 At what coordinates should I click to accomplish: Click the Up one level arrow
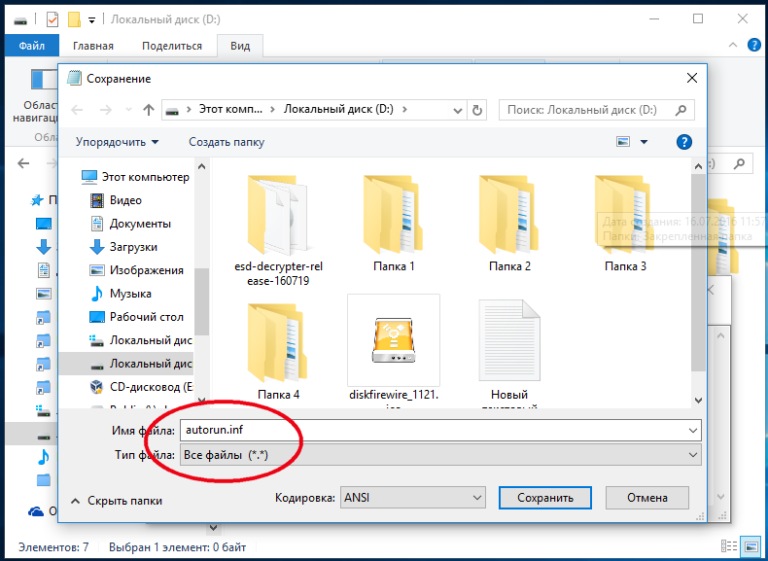click(148, 110)
